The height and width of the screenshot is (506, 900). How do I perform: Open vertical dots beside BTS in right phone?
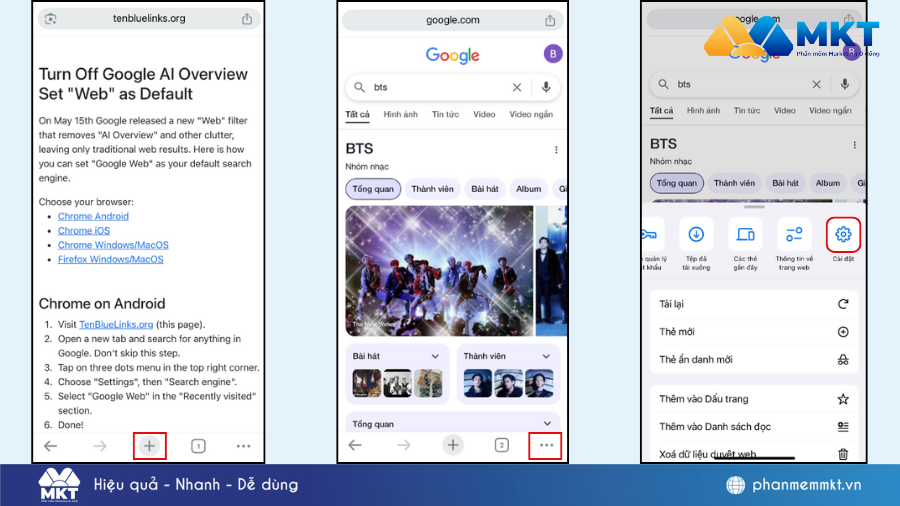855,145
